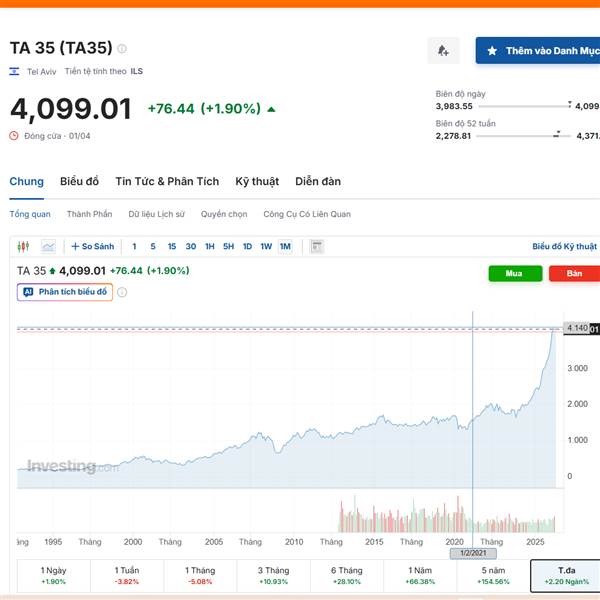The image size is (600, 600).
Task: Click the star Thêm vào Danh Mục button
Action: [x=538, y=50]
